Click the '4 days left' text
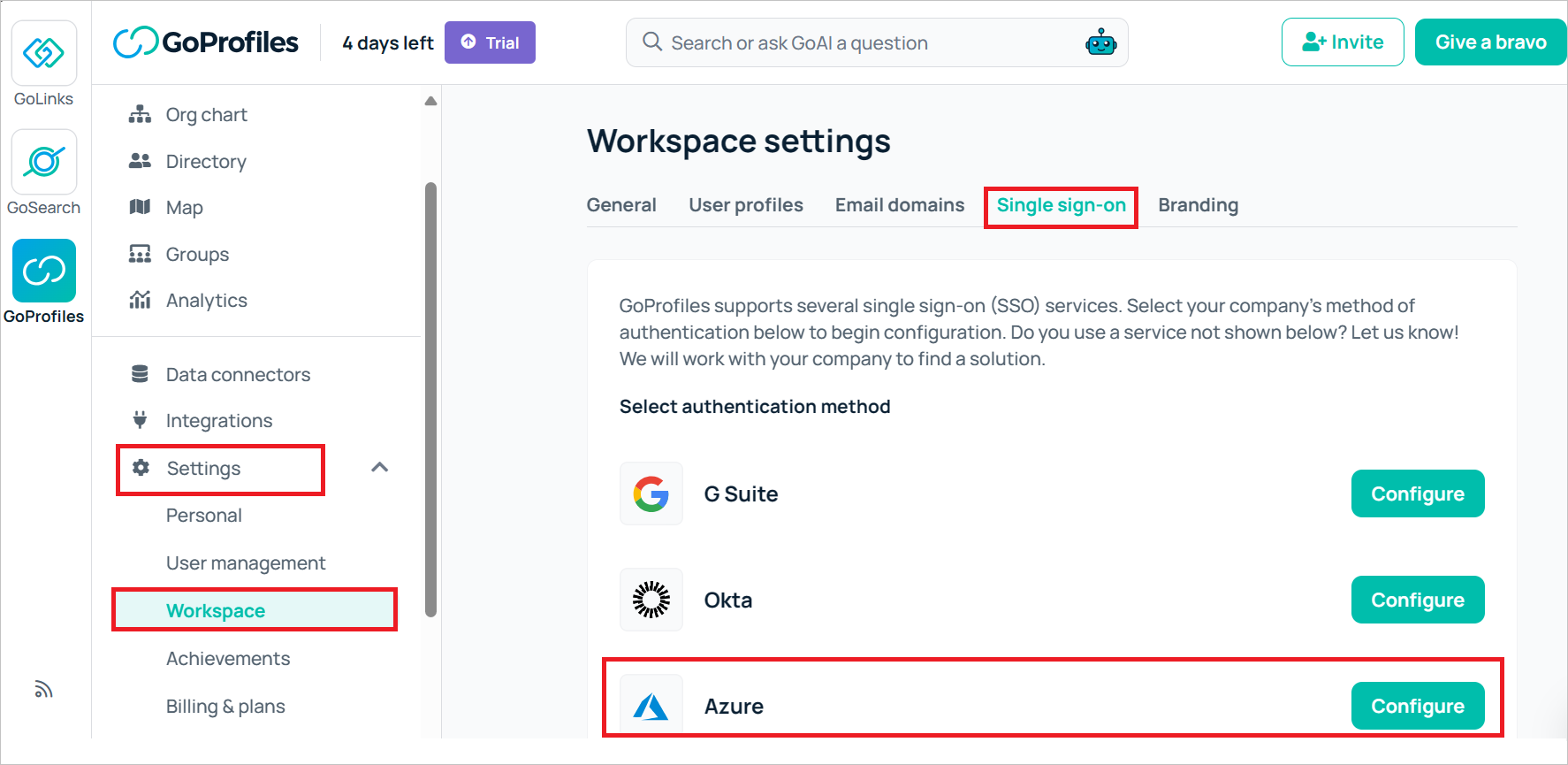Image resolution: width=1568 pixels, height=765 pixels. click(x=388, y=42)
